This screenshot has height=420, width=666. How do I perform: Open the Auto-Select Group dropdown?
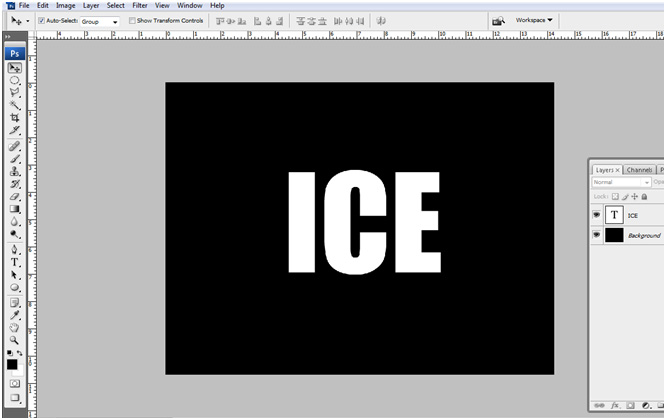click(x=100, y=21)
